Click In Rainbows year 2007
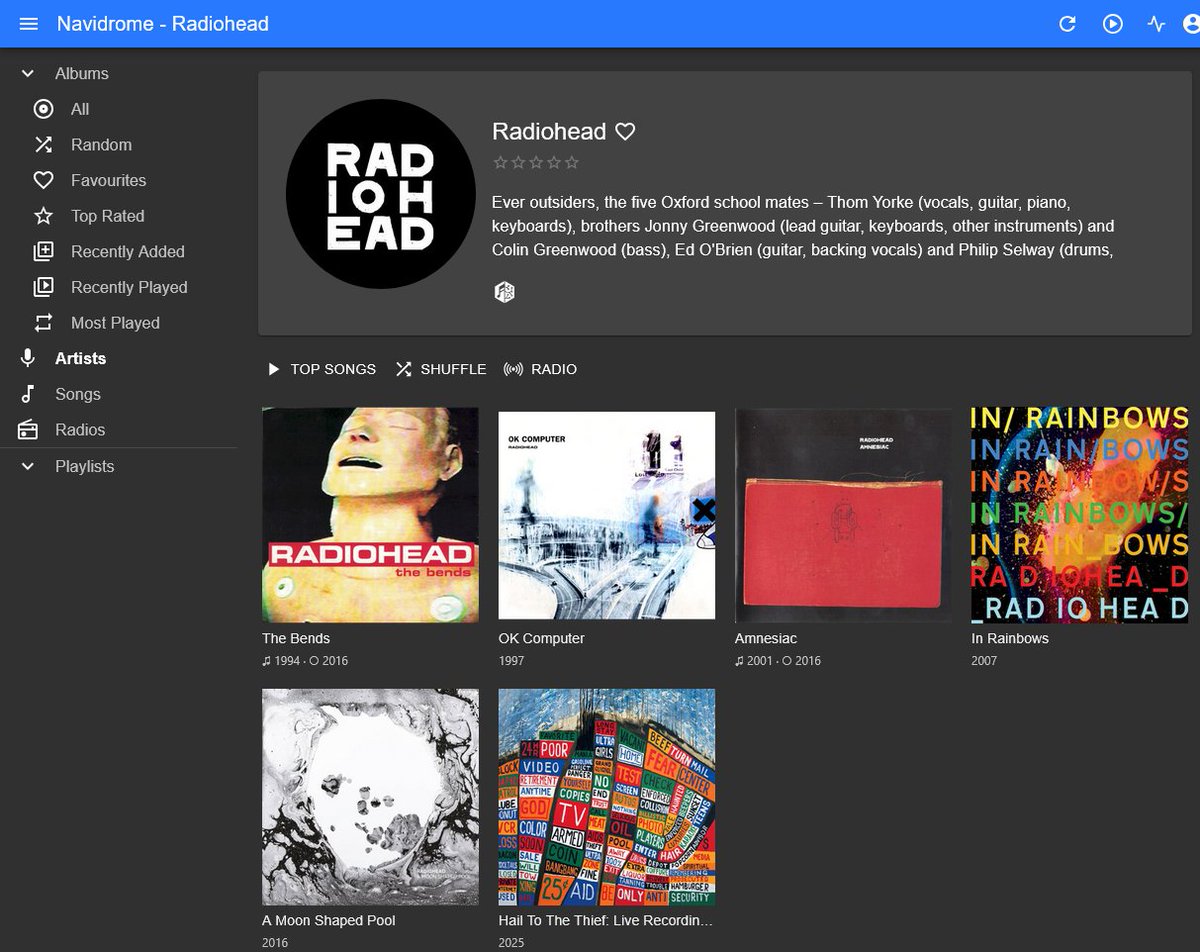Viewport: 1200px width, 952px height. click(x=984, y=660)
